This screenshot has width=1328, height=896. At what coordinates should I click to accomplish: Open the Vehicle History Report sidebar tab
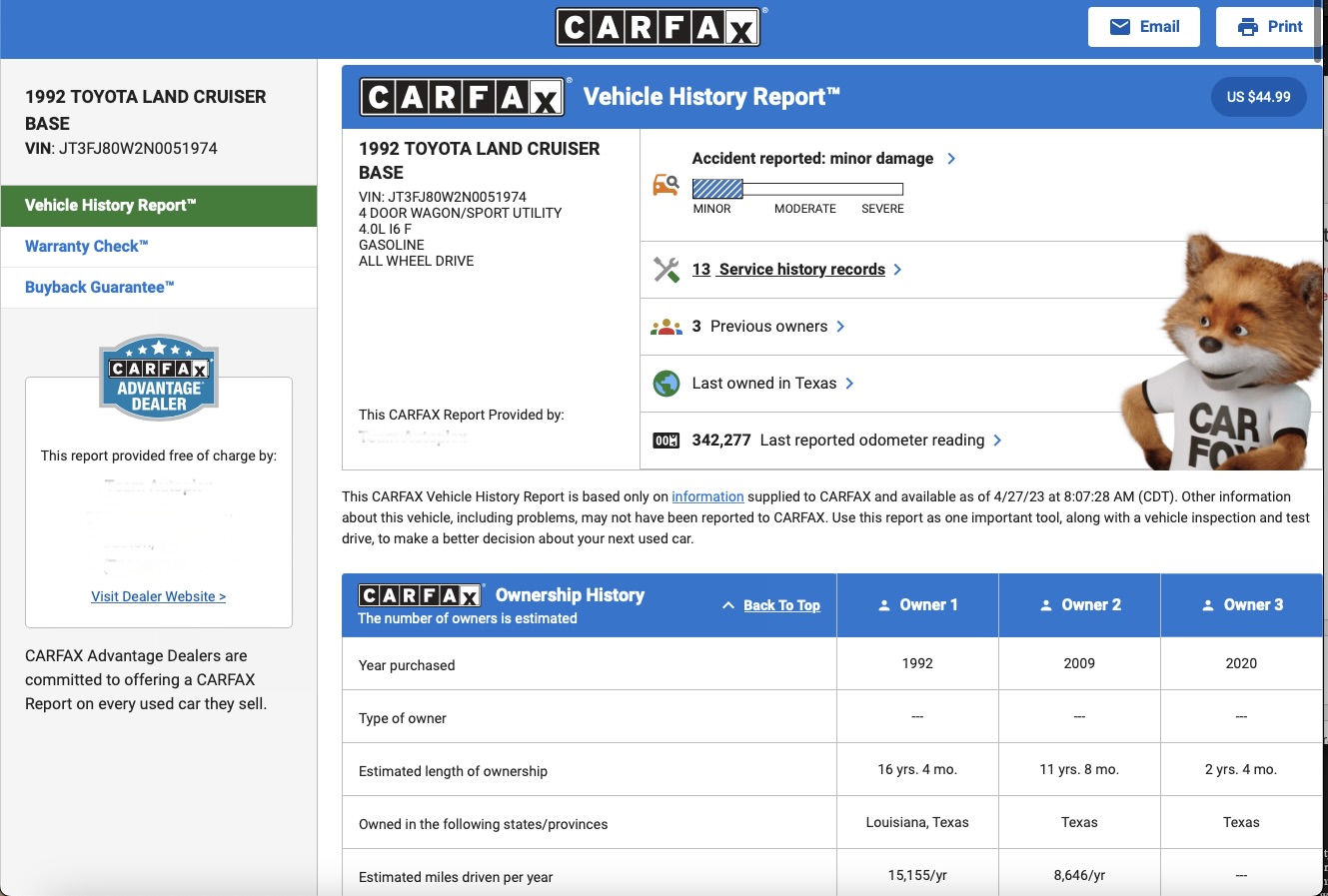pyautogui.click(x=159, y=206)
